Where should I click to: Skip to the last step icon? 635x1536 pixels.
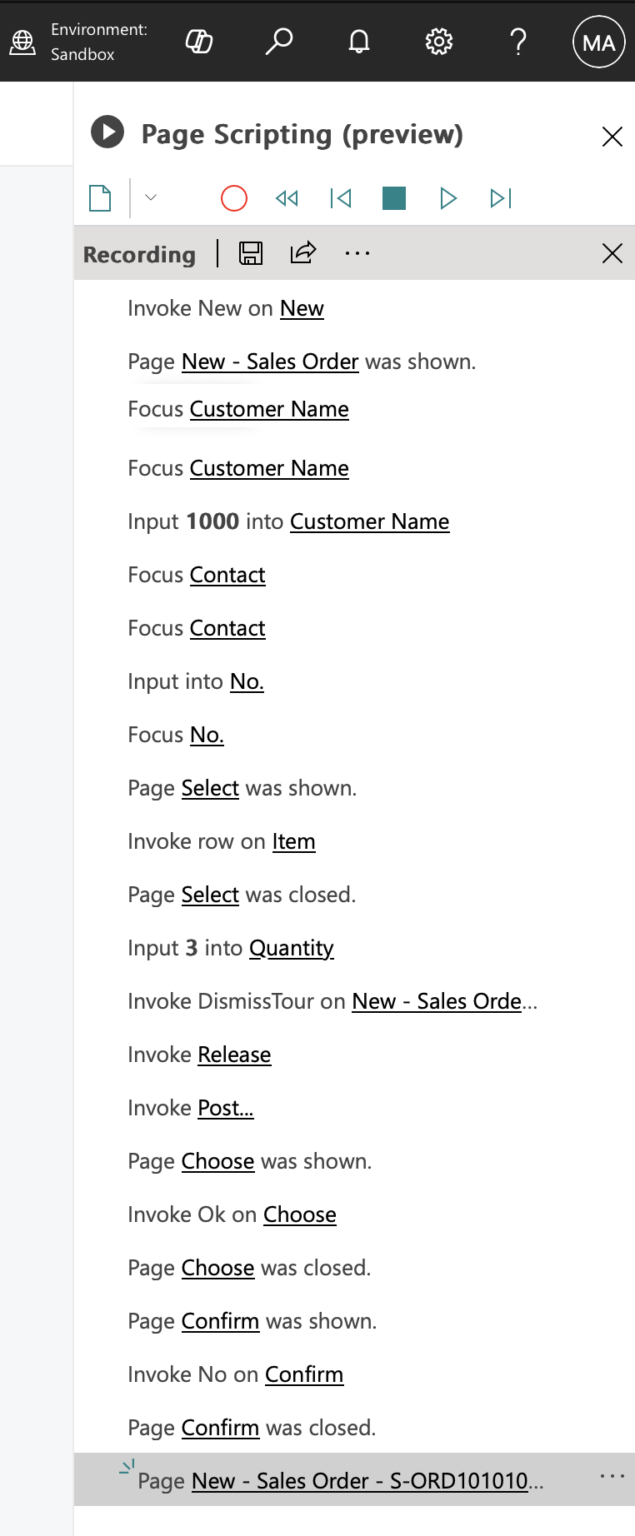point(500,198)
